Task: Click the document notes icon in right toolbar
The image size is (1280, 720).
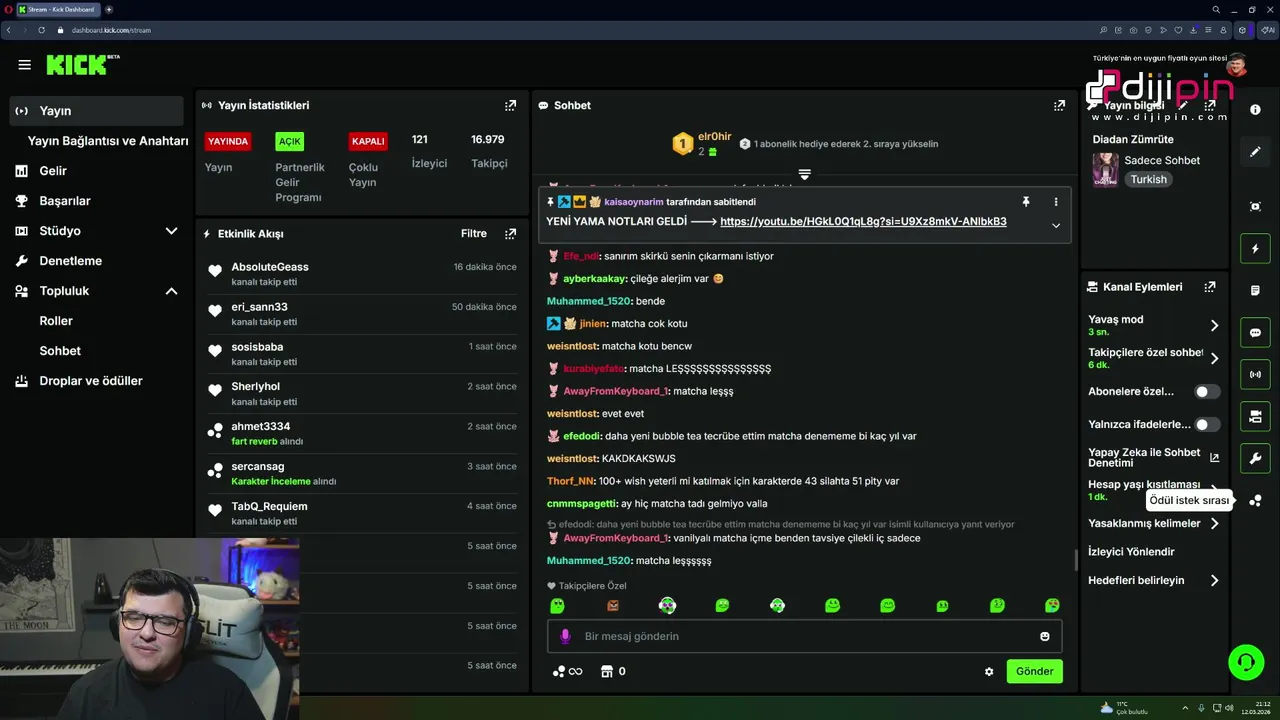Action: (x=1255, y=291)
